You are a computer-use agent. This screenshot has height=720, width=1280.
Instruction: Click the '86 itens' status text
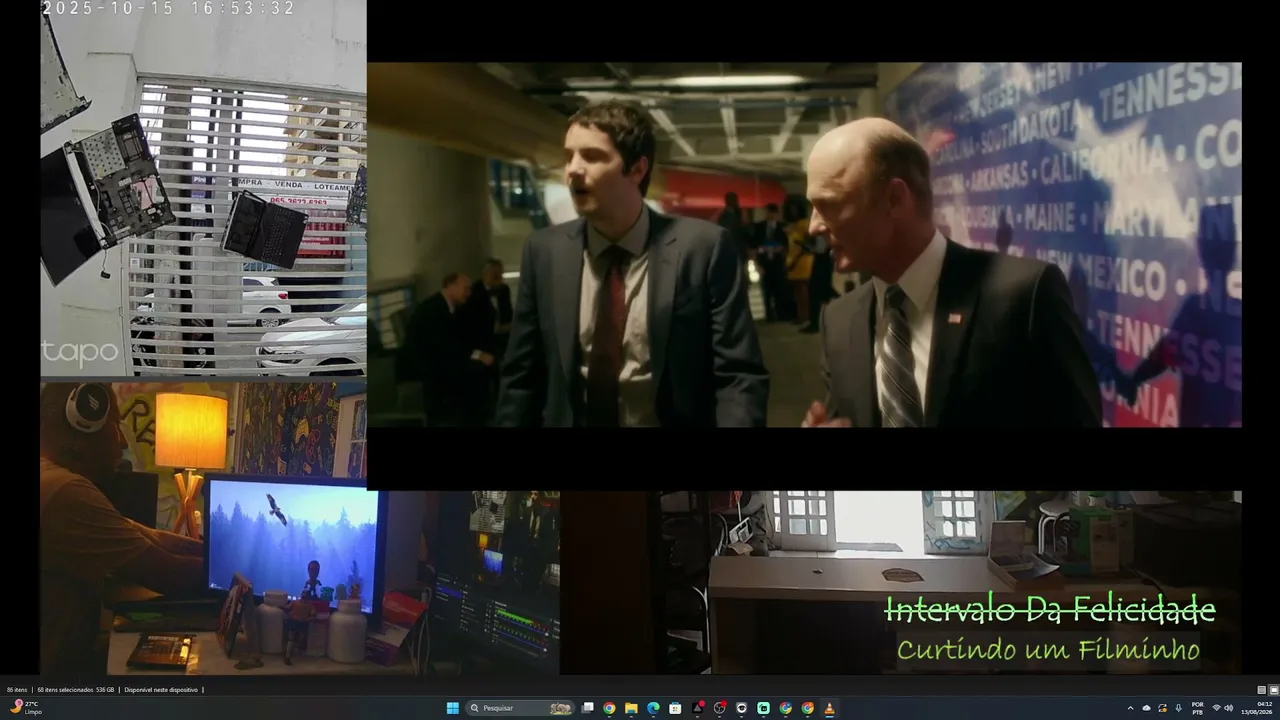17,690
